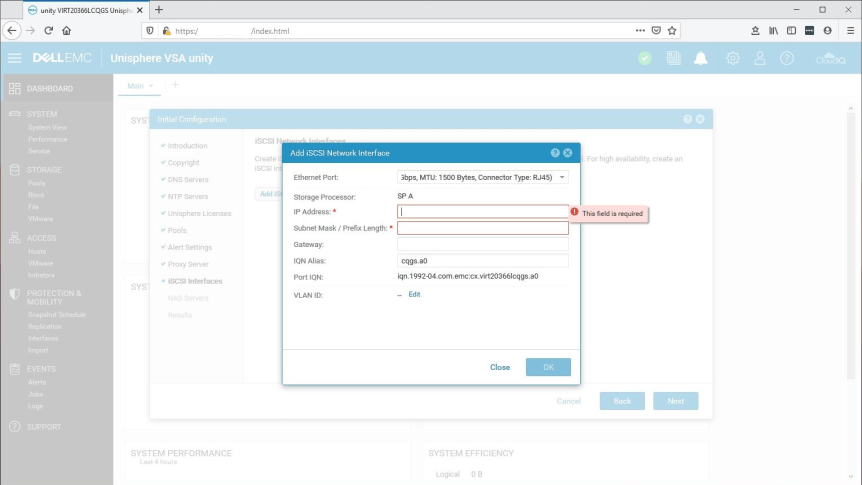
Task: Click the CloudIQ icon
Action: coord(831,58)
